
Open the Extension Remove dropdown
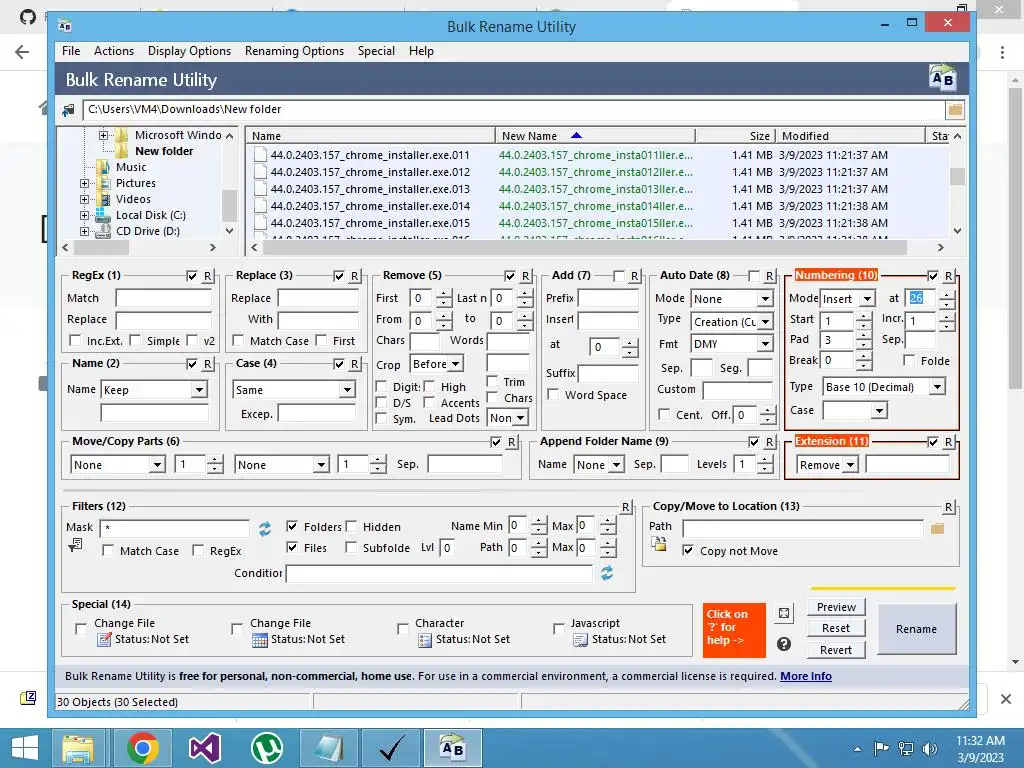pyautogui.click(x=850, y=465)
